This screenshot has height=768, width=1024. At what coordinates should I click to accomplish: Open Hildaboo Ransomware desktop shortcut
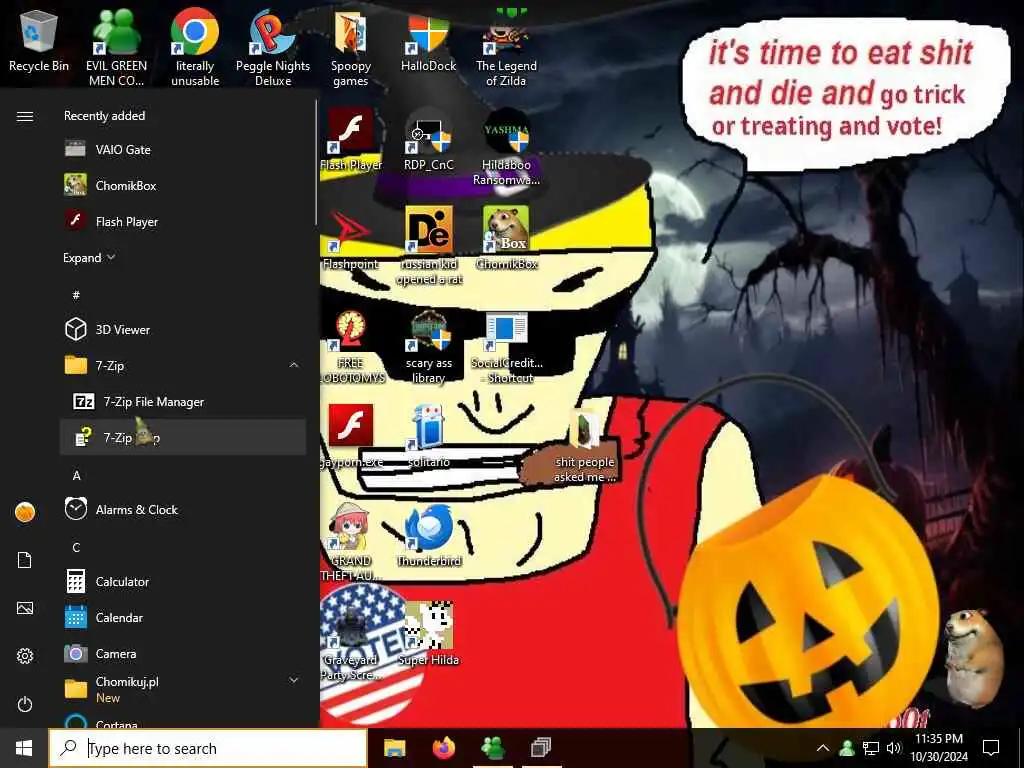[x=506, y=146]
